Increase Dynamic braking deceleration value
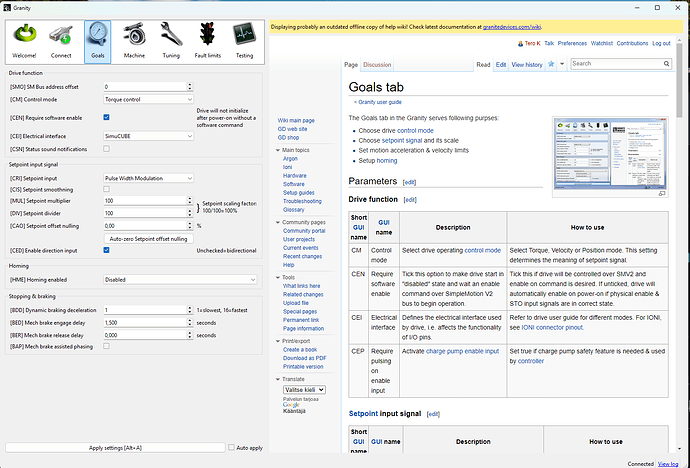Viewport: 690px width, 468px height. click(x=190, y=307)
